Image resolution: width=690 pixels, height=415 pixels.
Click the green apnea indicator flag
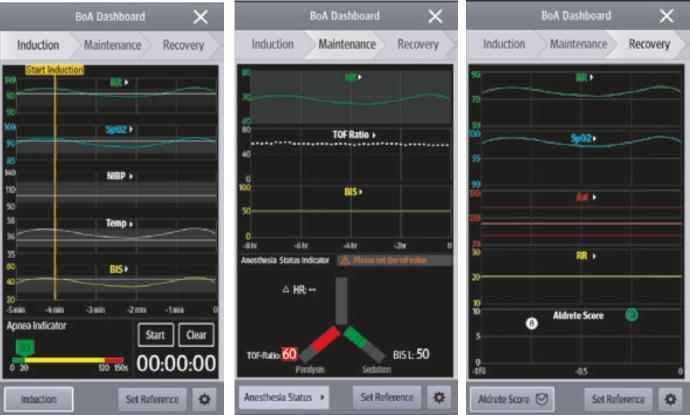24,346
